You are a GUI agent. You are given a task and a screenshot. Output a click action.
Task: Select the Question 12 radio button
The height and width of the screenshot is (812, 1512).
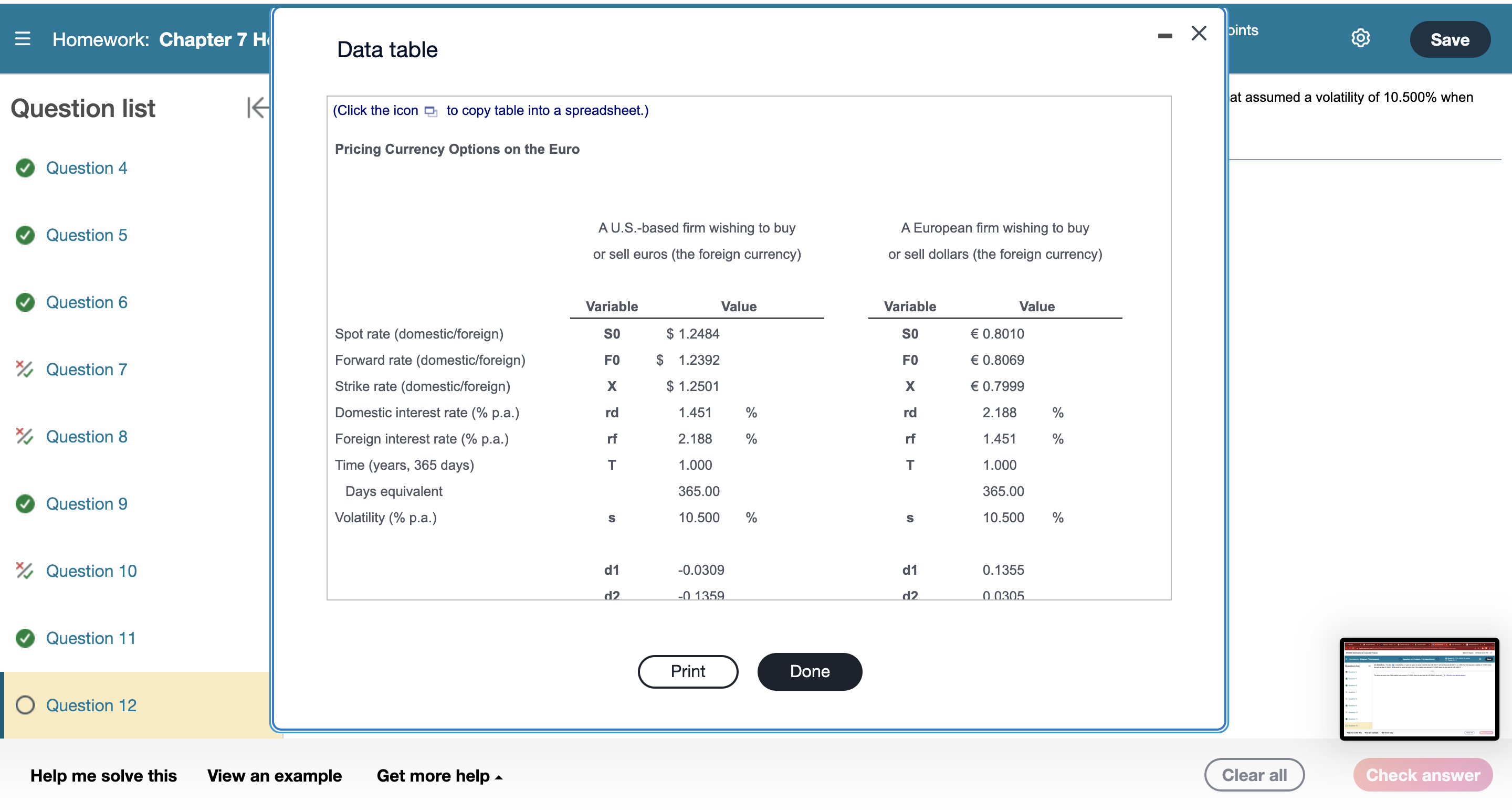(25, 705)
